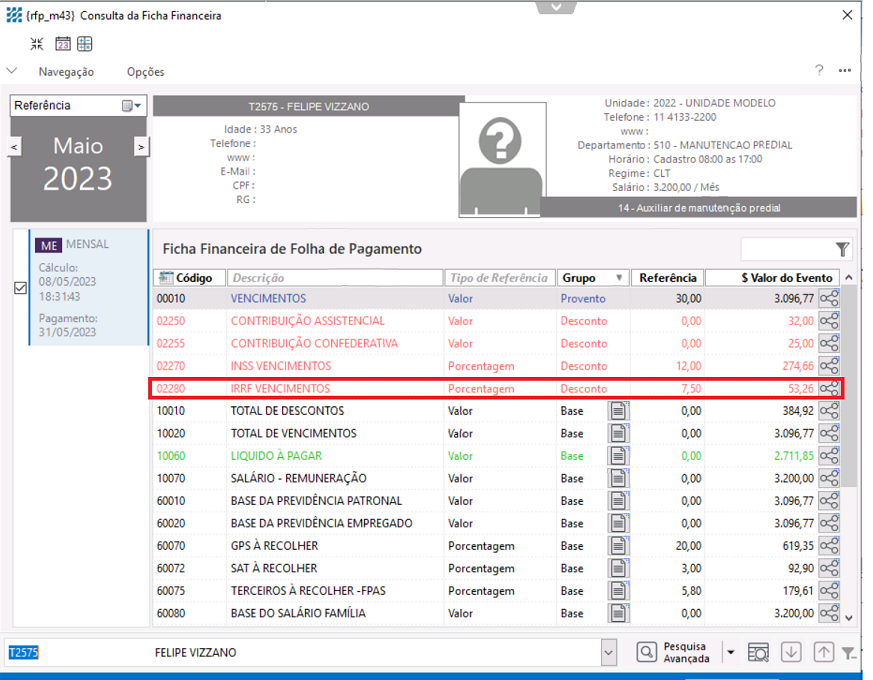
Task: Select the ME MENSAL calculation panel
Action: tap(89, 287)
